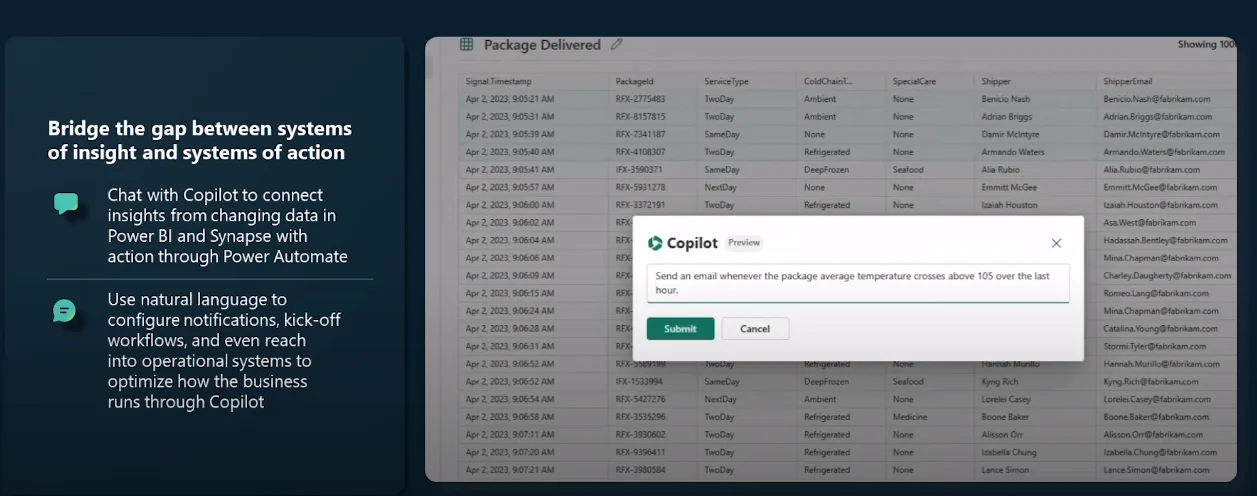Click package ID RFX-3372191
The image size is (1257, 496).
[640, 205]
